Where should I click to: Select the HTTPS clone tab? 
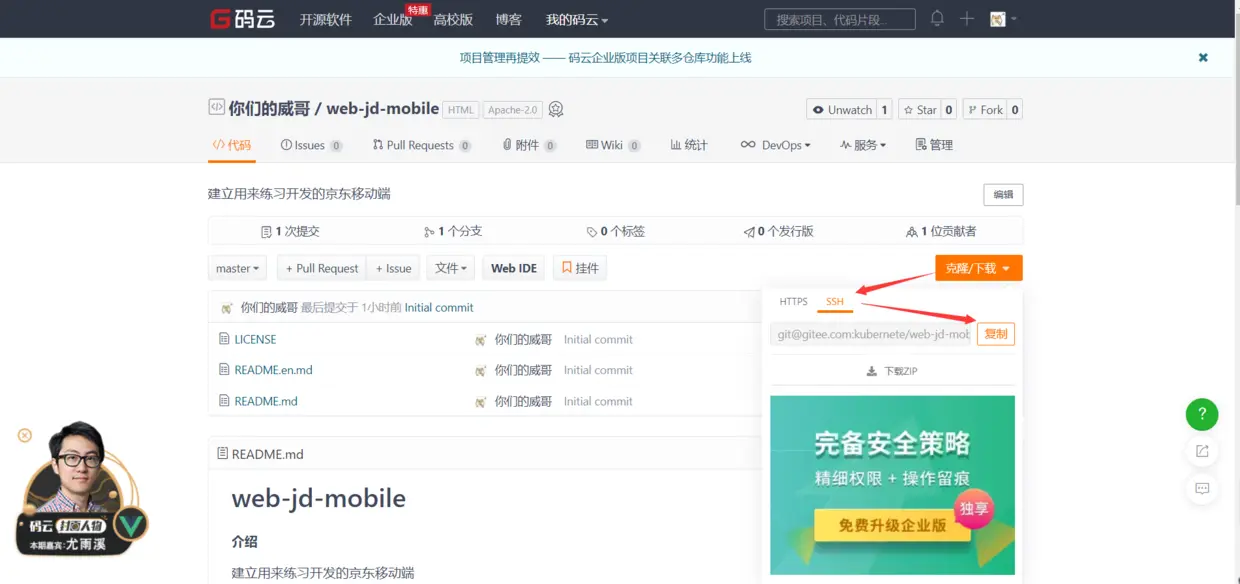(793, 302)
